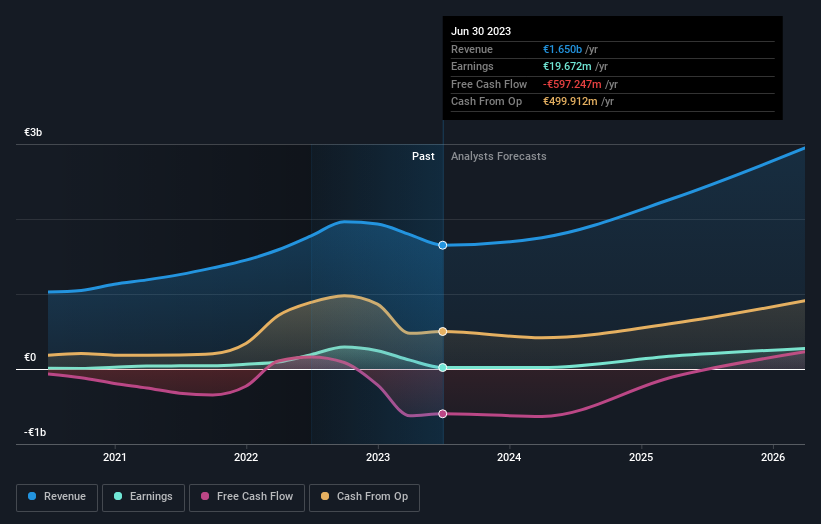Click the 2025 x-axis label

(641, 458)
